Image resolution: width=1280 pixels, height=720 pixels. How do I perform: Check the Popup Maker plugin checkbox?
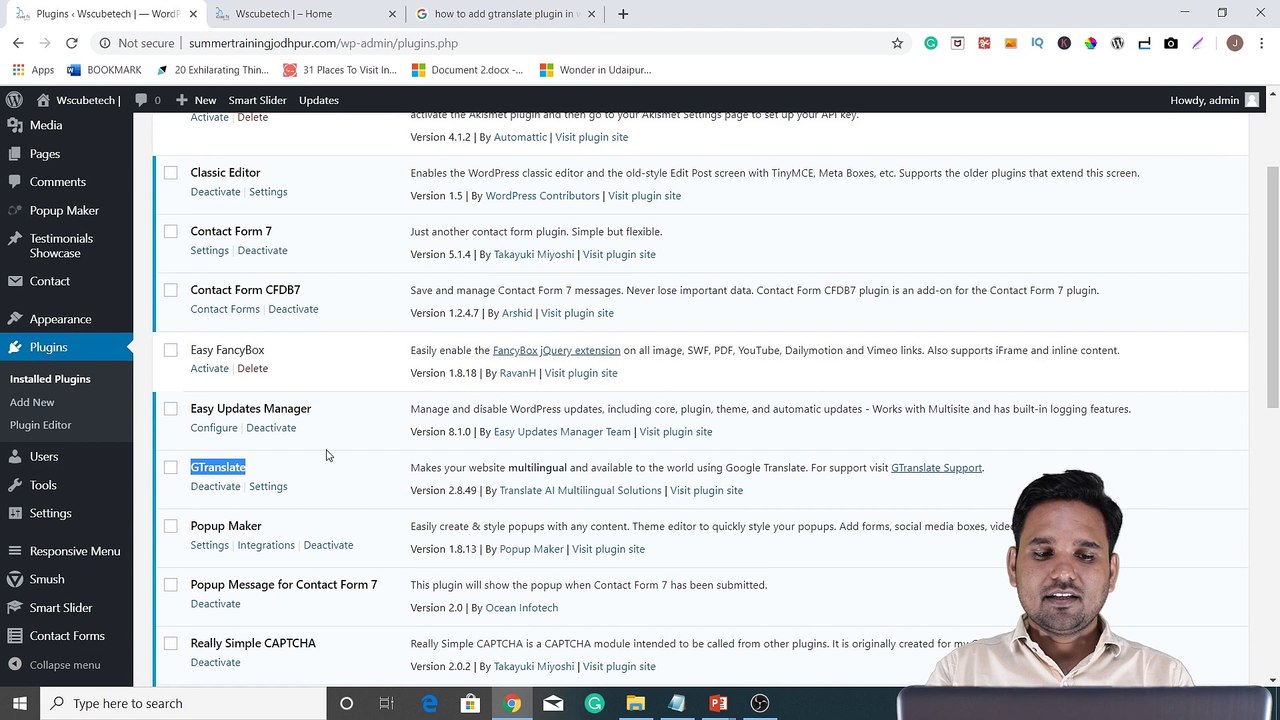[171, 526]
